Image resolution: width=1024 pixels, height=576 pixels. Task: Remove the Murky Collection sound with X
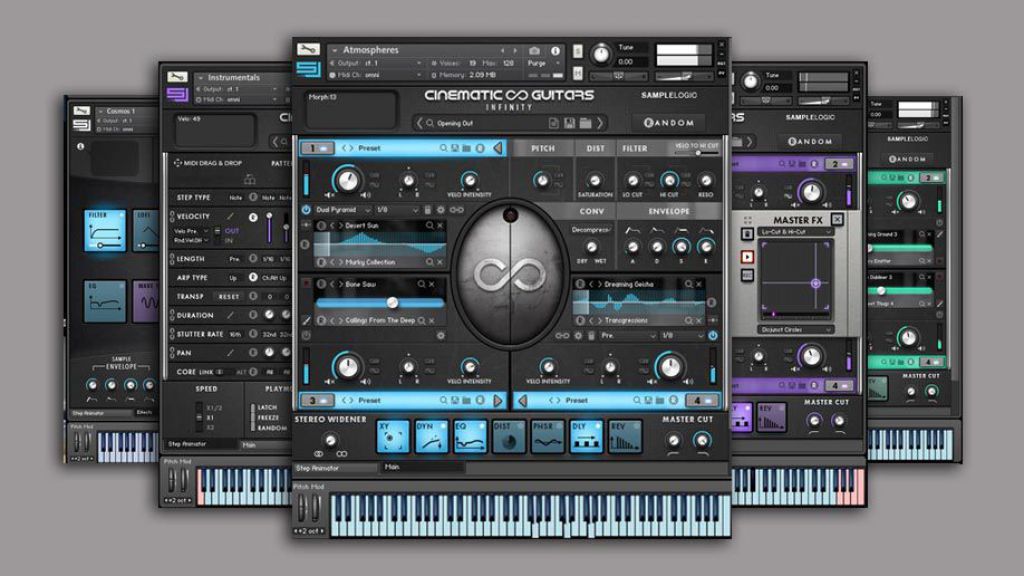point(440,262)
